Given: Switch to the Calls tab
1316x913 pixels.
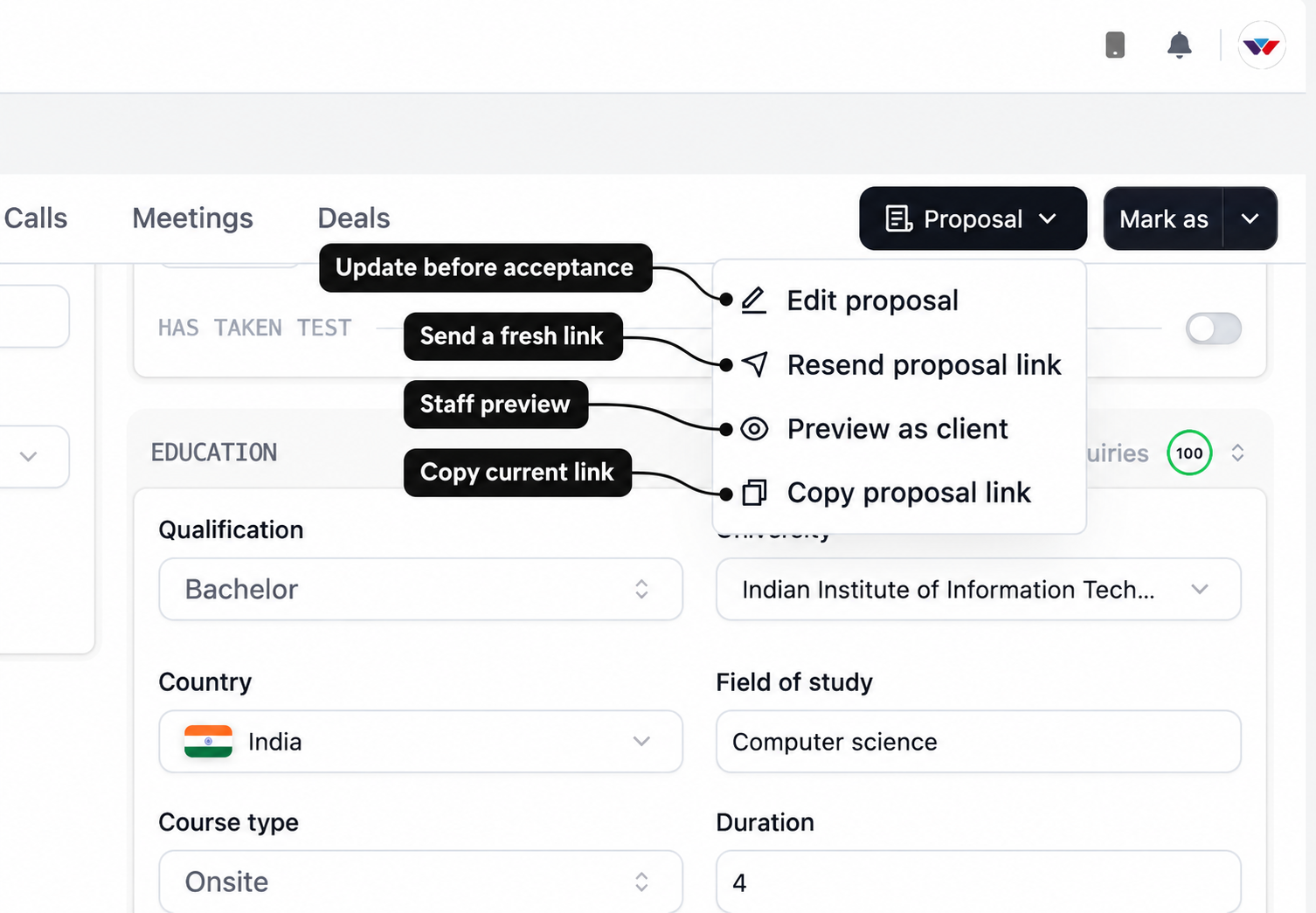Looking at the screenshot, I should [x=36, y=218].
